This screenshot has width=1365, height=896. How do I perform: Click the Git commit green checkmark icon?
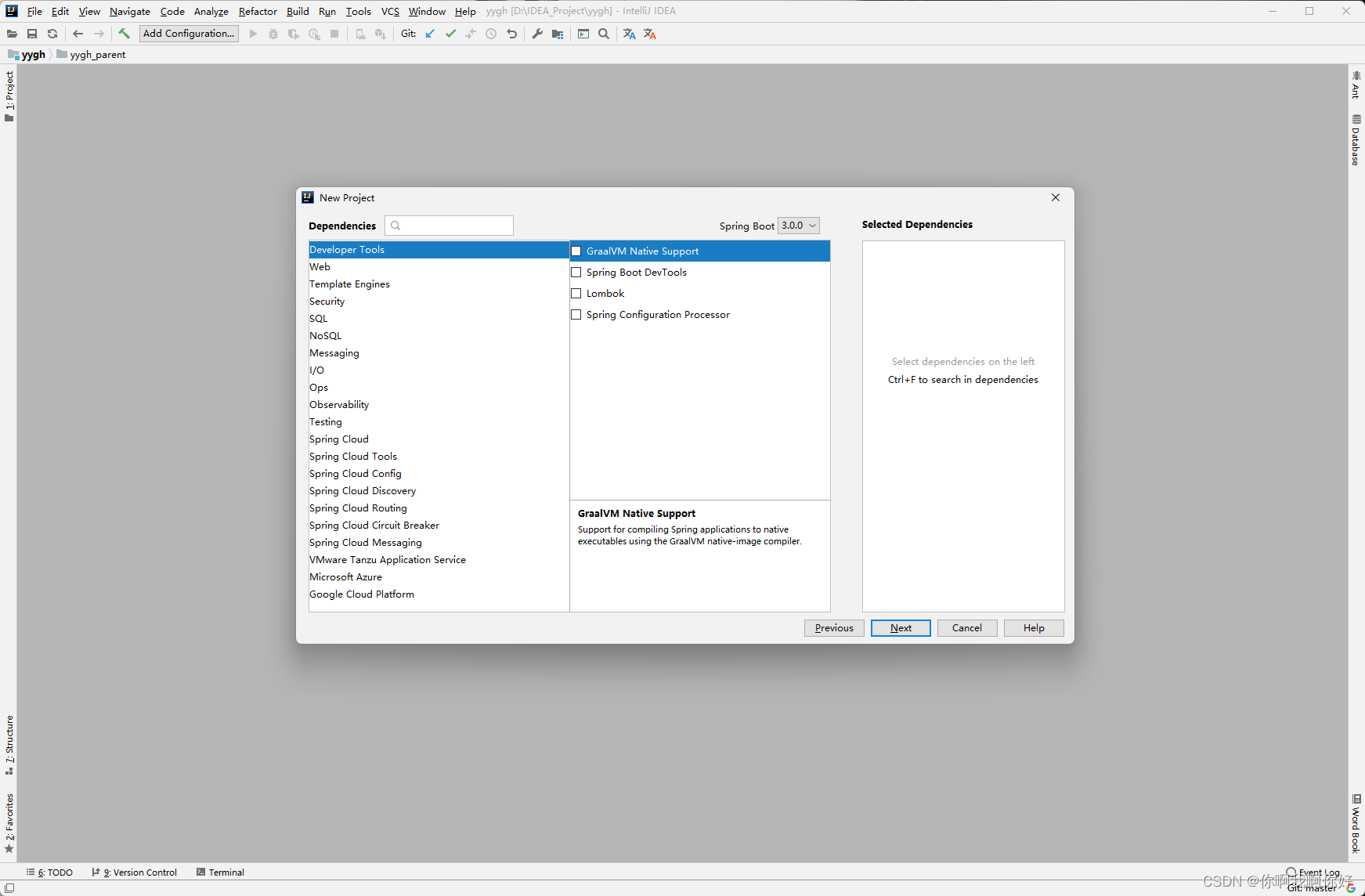tap(450, 34)
